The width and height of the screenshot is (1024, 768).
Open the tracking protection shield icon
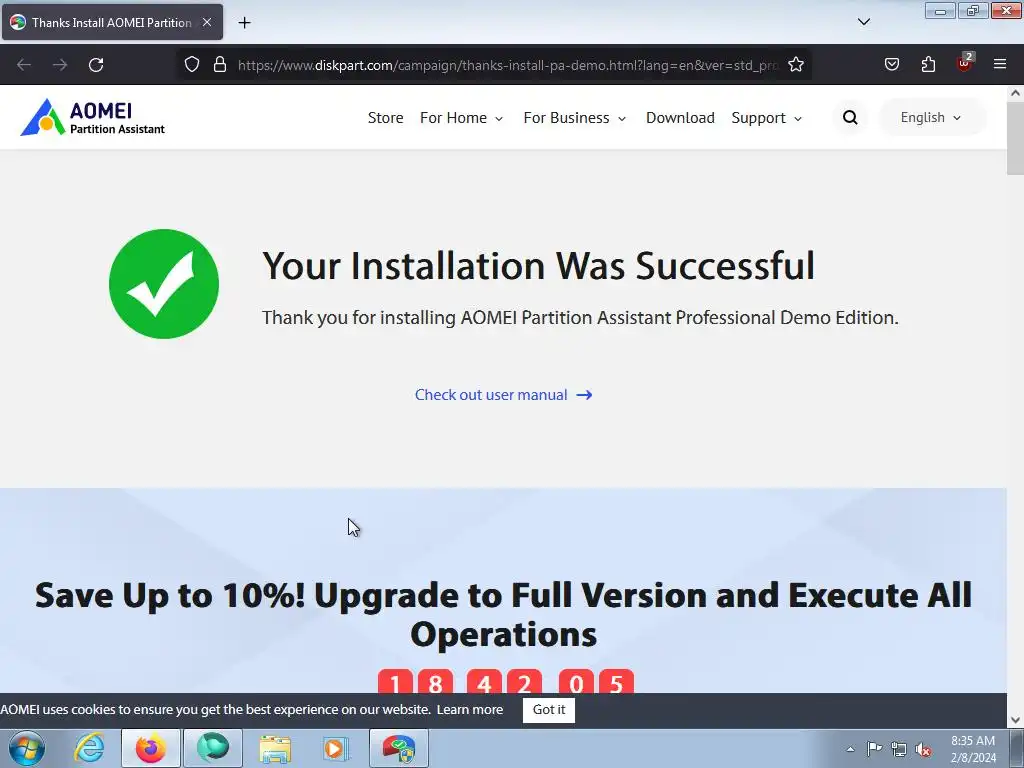[x=191, y=65]
